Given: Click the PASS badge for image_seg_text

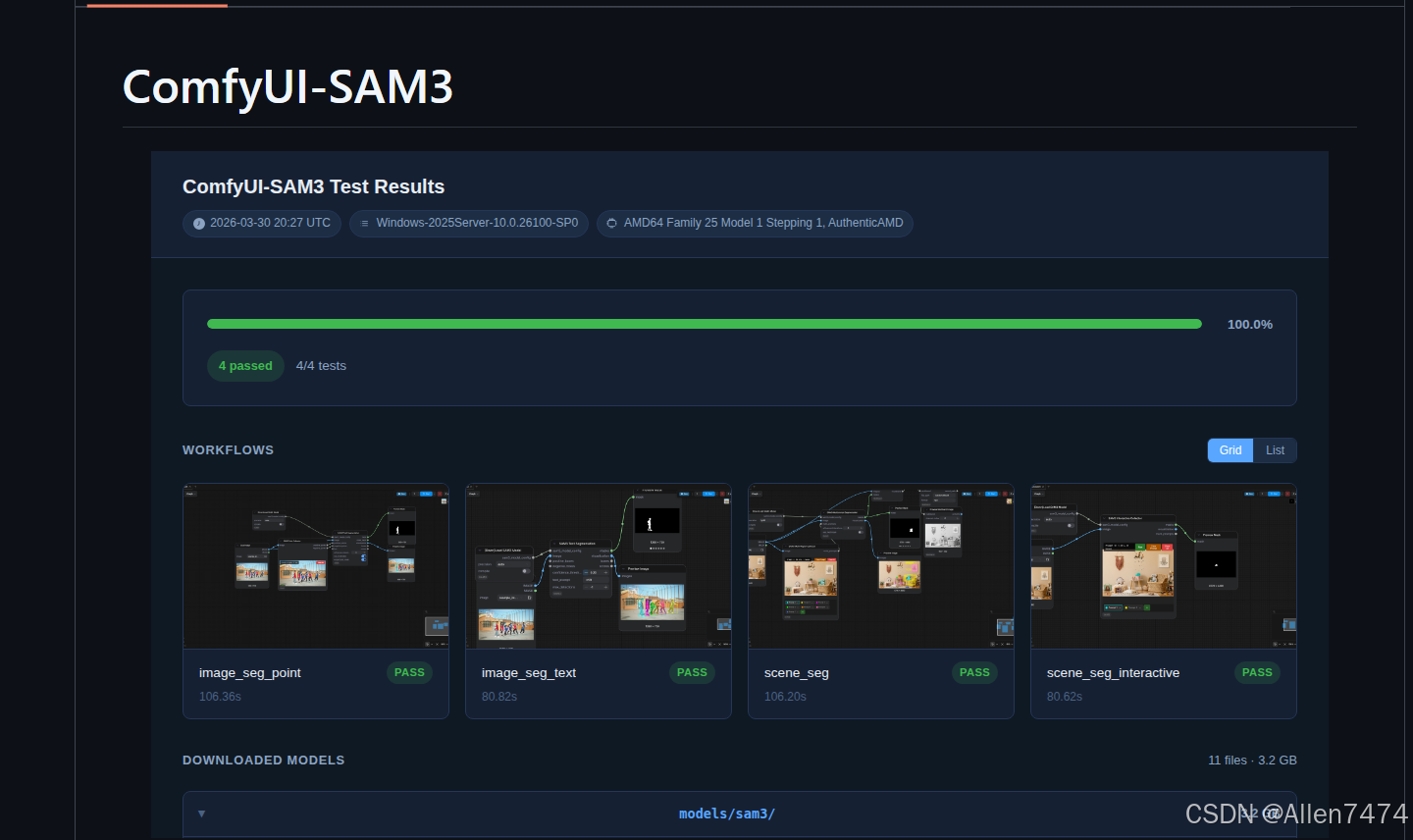Looking at the screenshot, I should [x=692, y=673].
